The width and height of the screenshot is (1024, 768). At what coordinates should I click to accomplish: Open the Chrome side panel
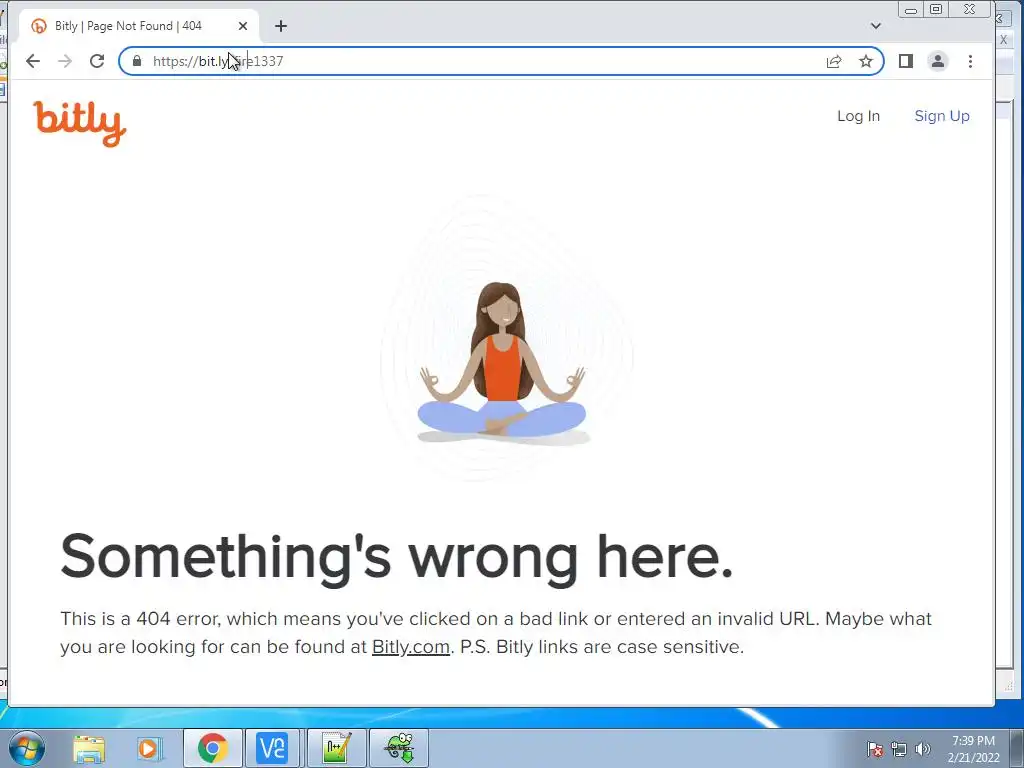point(906,61)
